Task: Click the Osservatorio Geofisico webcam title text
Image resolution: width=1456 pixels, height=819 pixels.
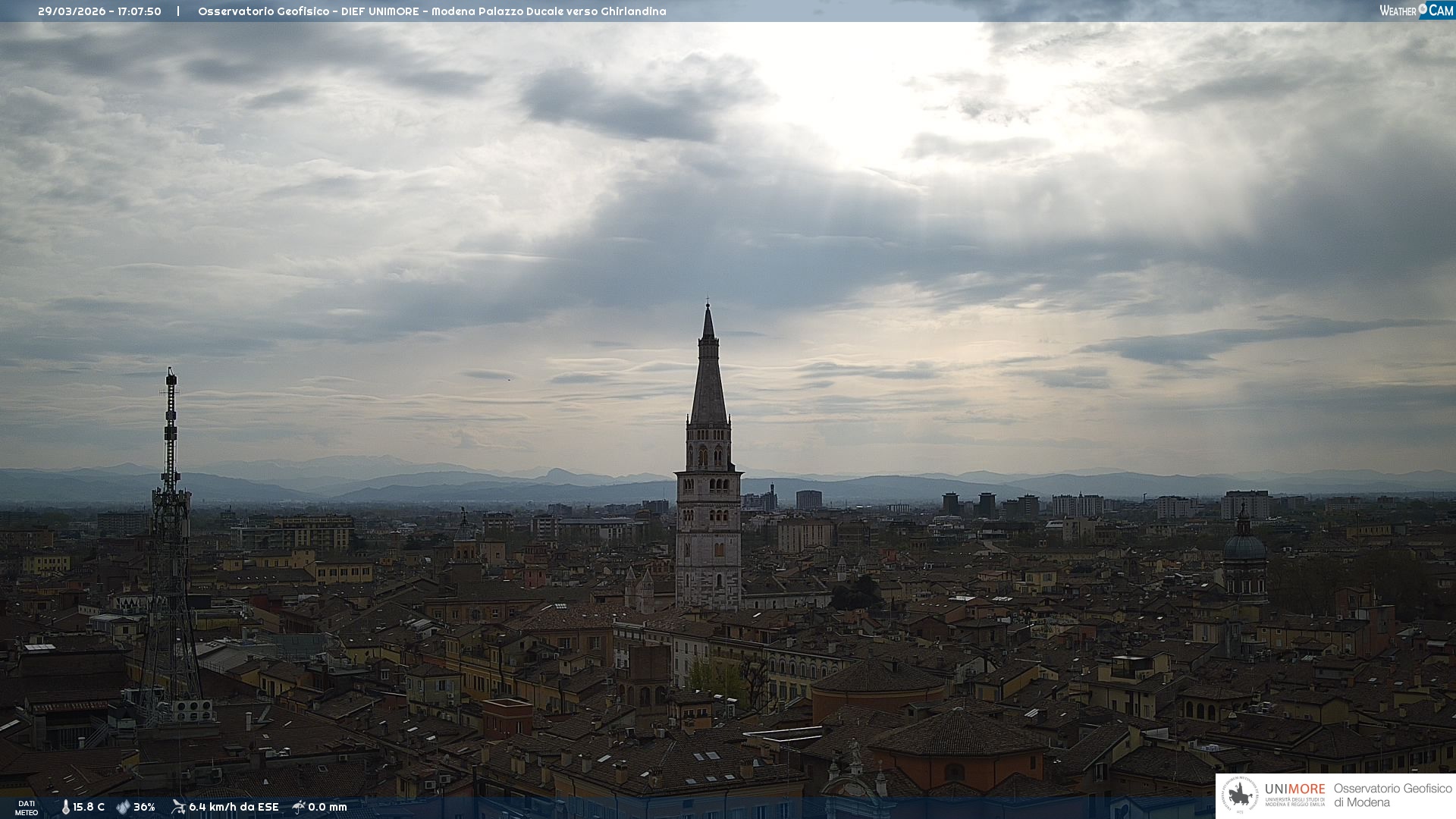Action: (x=431, y=11)
